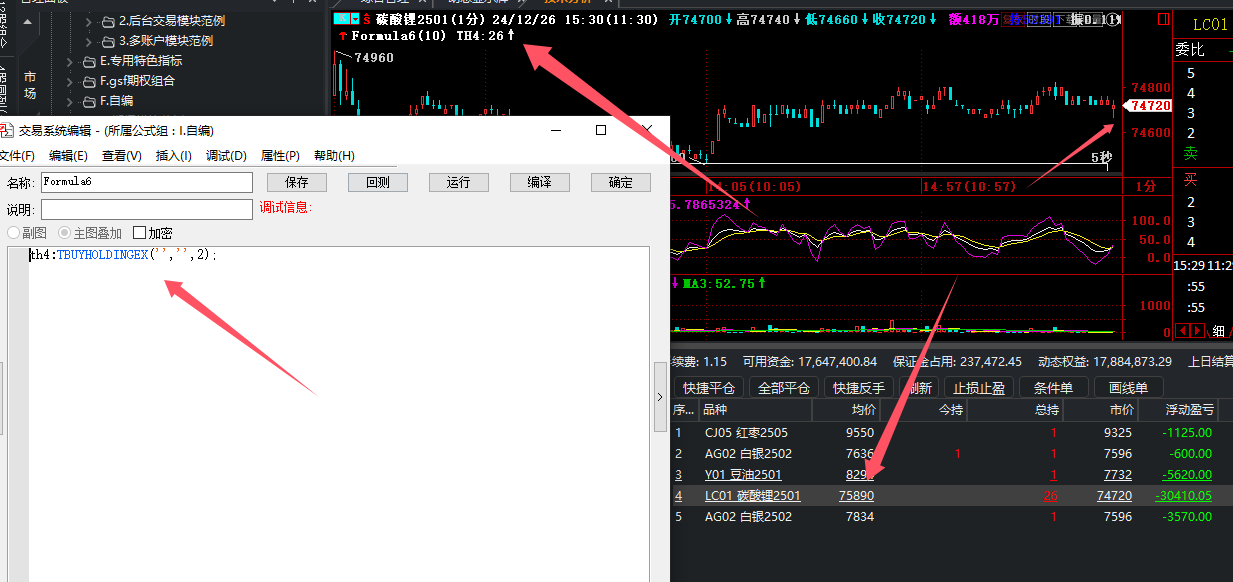Click the 条件单 button
Viewport: 1233px width, 582px height.
[1054, 388]
